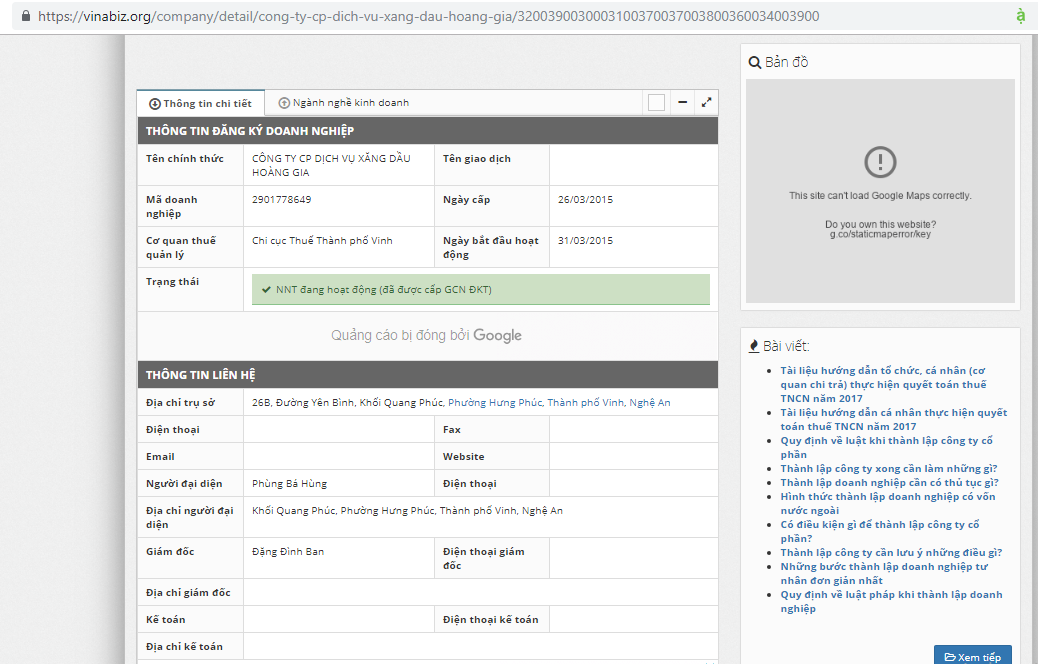Switch to Ngành nghề kinh doanh tab
The width and height of the screenshot is (1038, 664).
click(344, 103)
